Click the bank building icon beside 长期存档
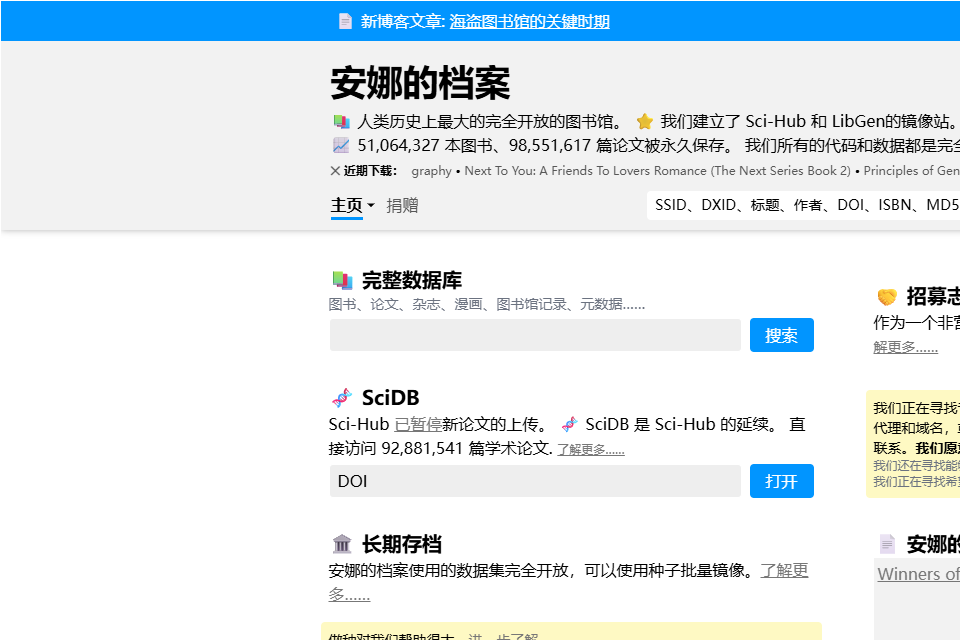This screenshot has width=960, height=640. pos(342,544)
